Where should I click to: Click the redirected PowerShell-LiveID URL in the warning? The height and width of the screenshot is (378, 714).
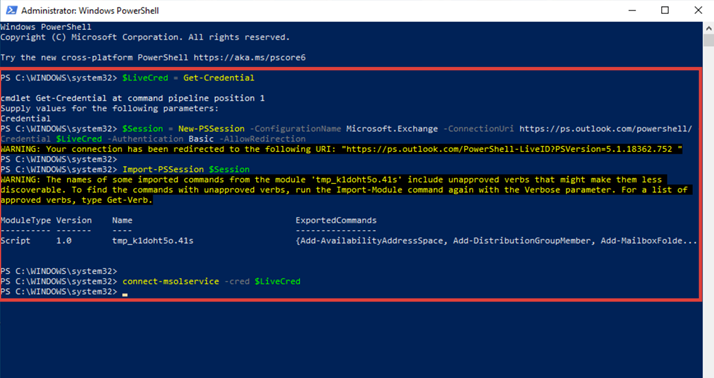pos(512,149)
